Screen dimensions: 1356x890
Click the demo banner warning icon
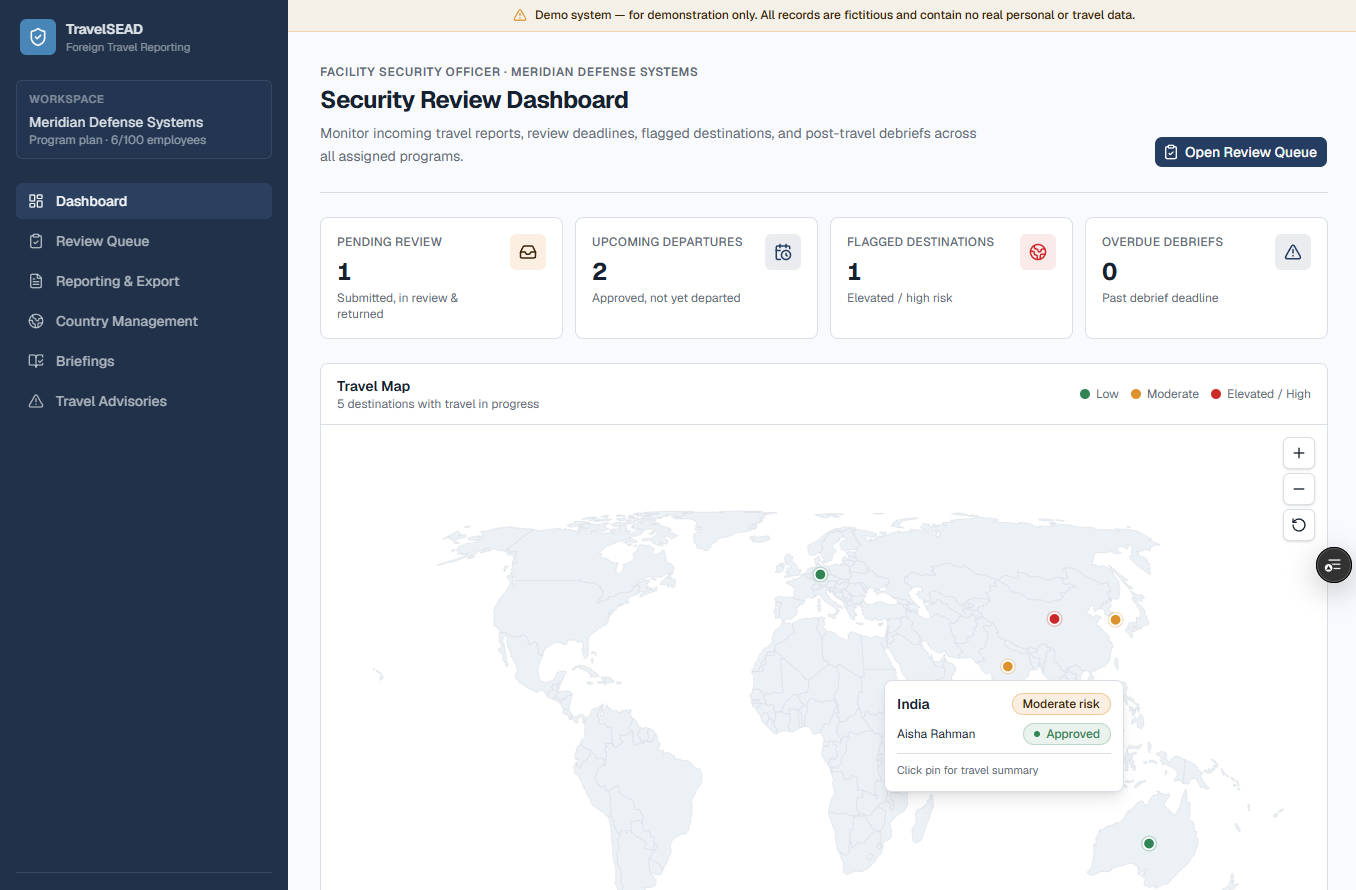tap(520, 15)
